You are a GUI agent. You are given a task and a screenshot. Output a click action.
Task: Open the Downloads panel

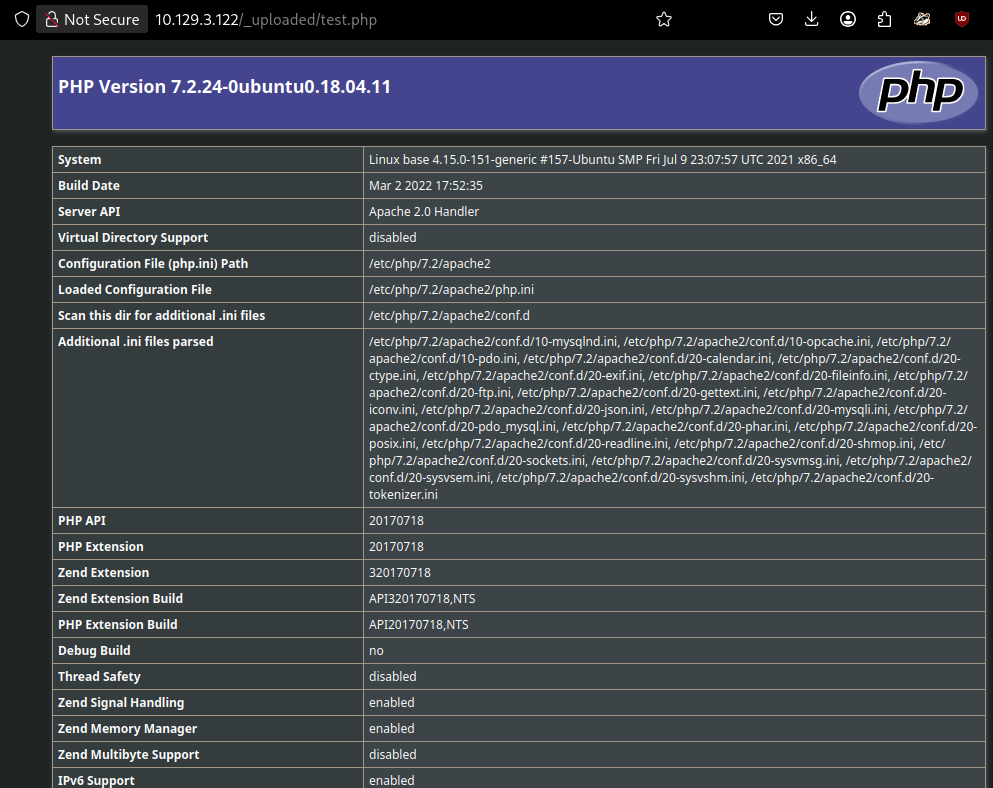click(812, 19)
